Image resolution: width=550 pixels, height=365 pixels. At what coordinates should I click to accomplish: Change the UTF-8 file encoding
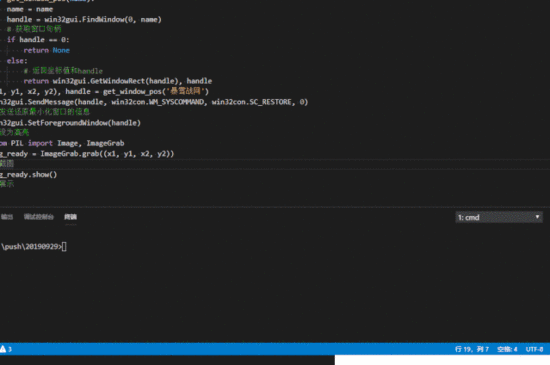534,349
